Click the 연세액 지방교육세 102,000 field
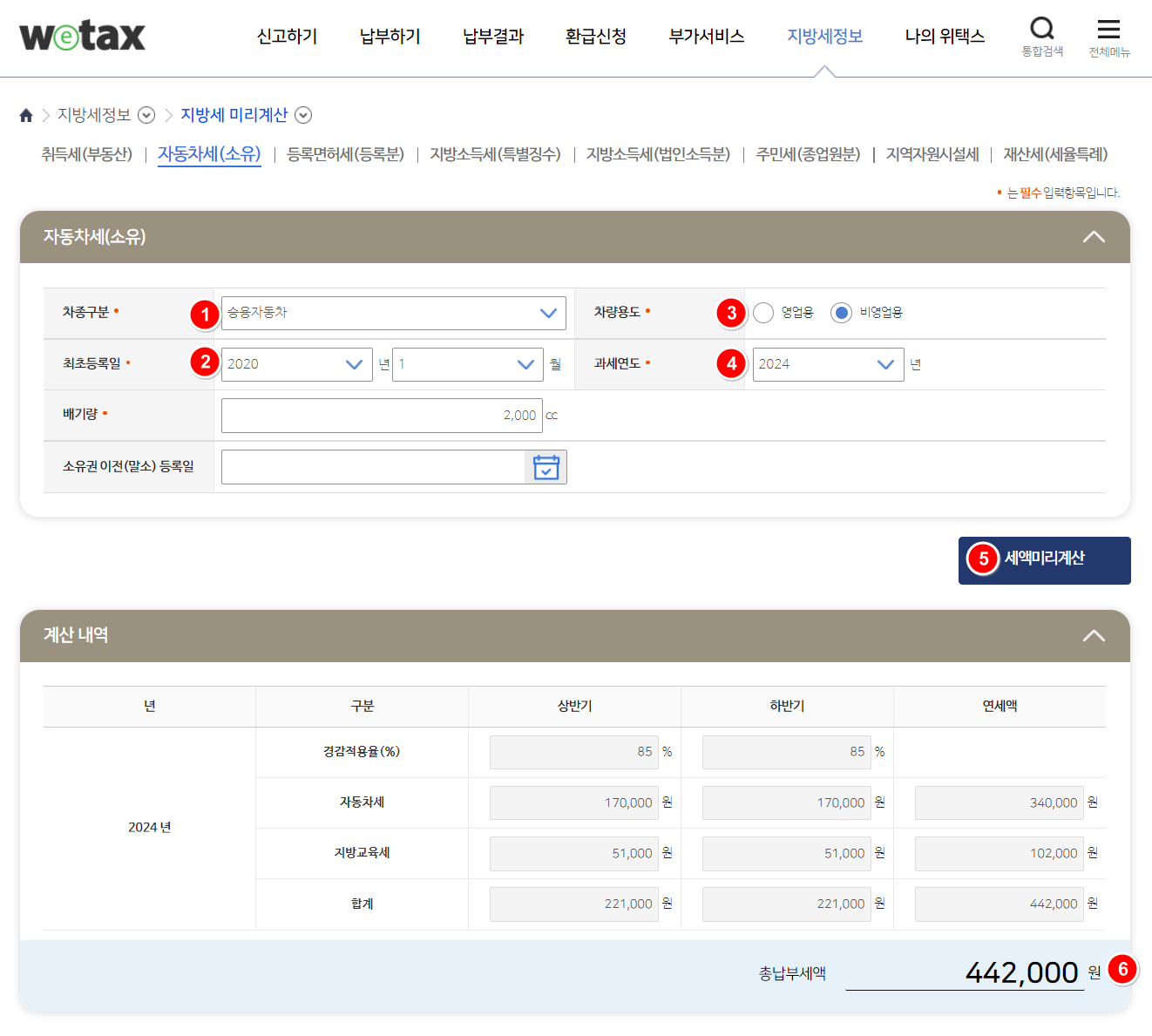 coord(1000,853)
